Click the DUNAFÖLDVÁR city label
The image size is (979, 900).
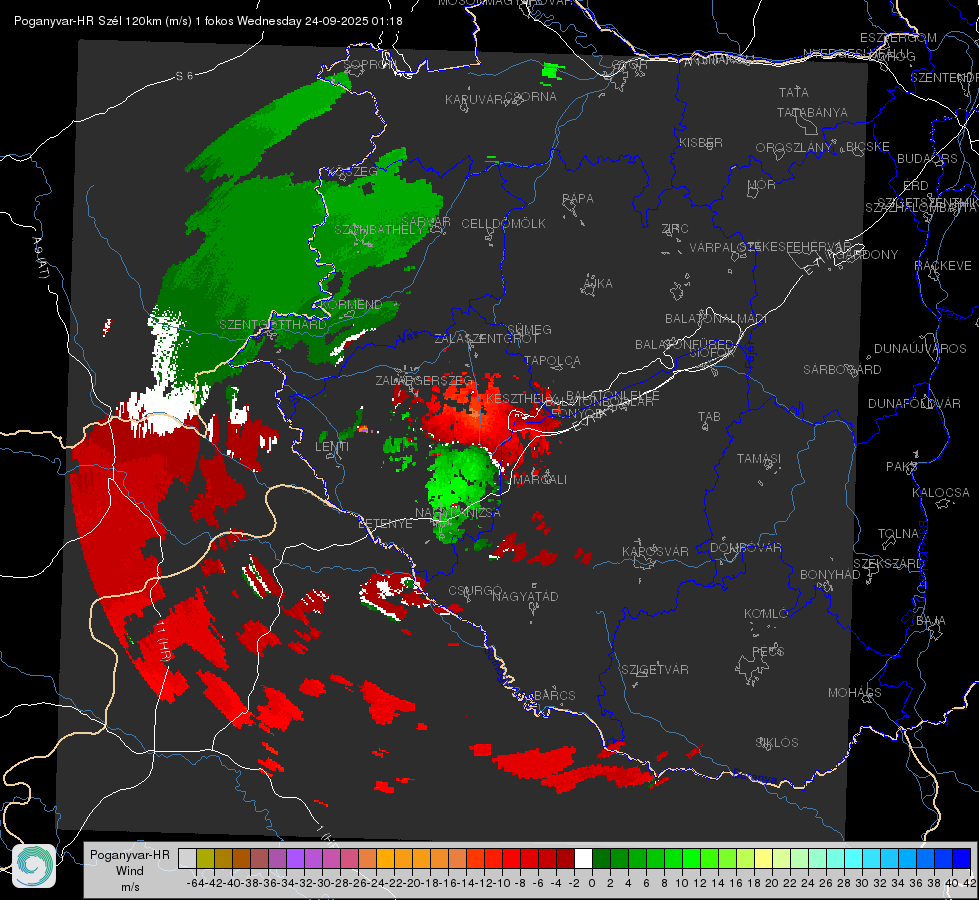click(914, 403)
